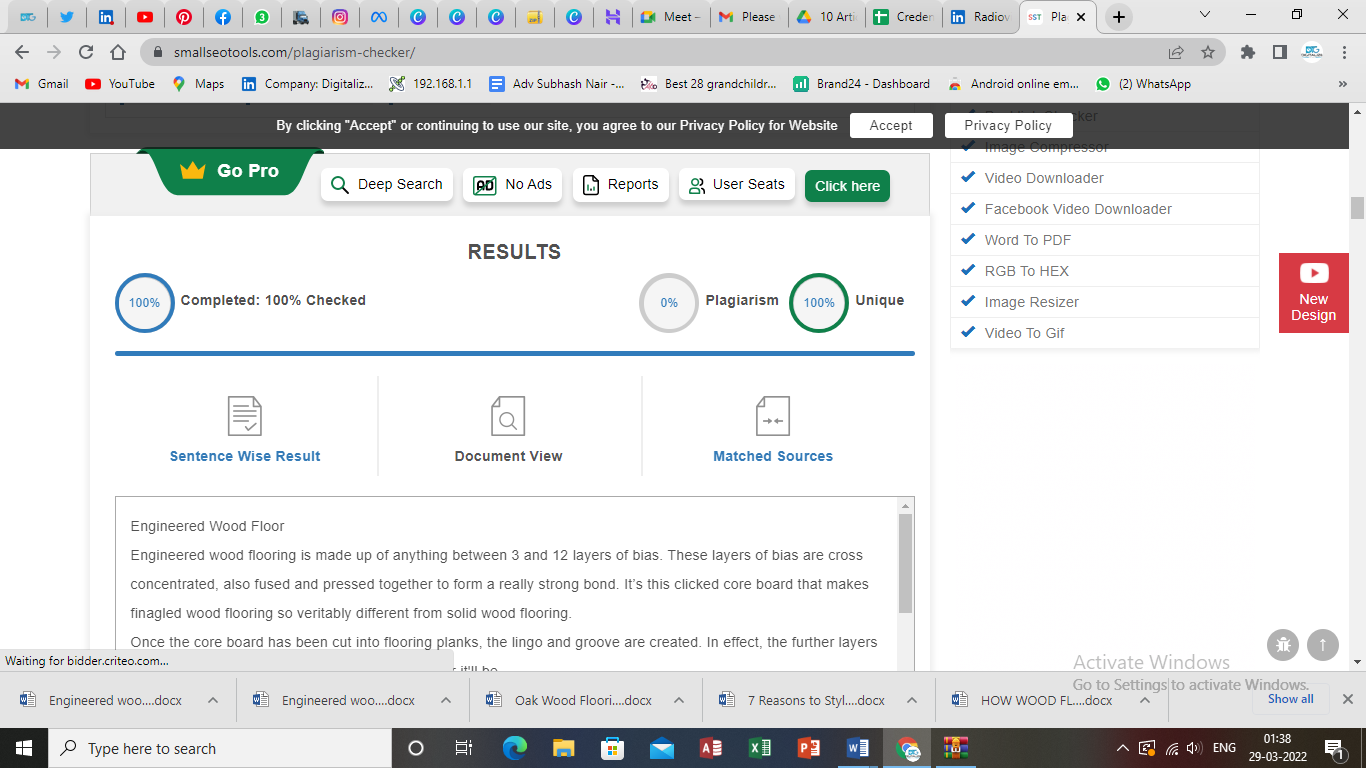
Task: Switch to the Pinterest tab
Action: pyautogui.click(x=184, y=17)
